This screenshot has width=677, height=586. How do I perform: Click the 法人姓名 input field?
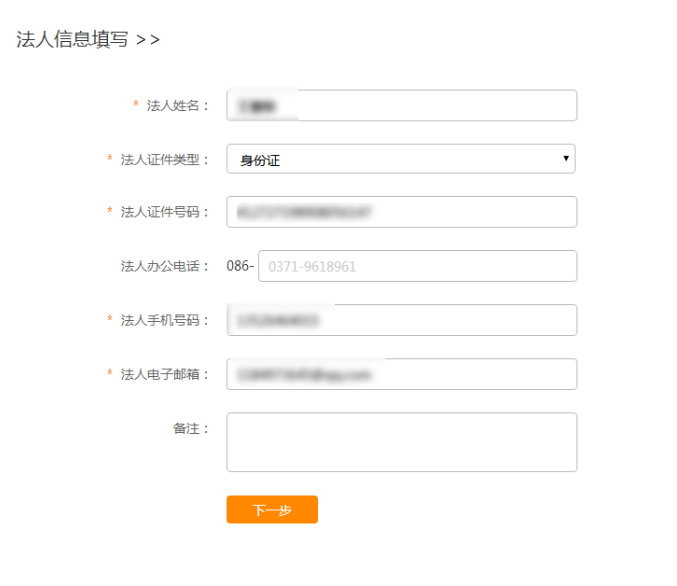pos(401,105)
